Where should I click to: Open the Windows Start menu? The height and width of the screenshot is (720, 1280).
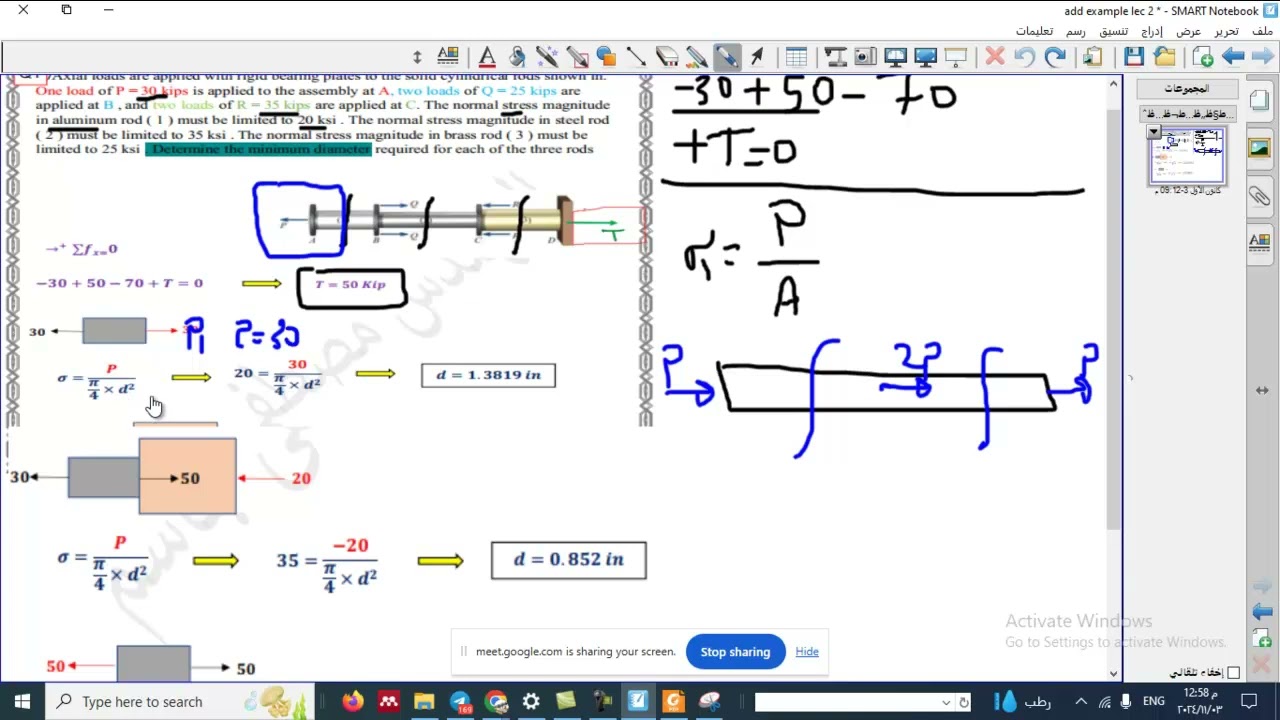point(22,701)
